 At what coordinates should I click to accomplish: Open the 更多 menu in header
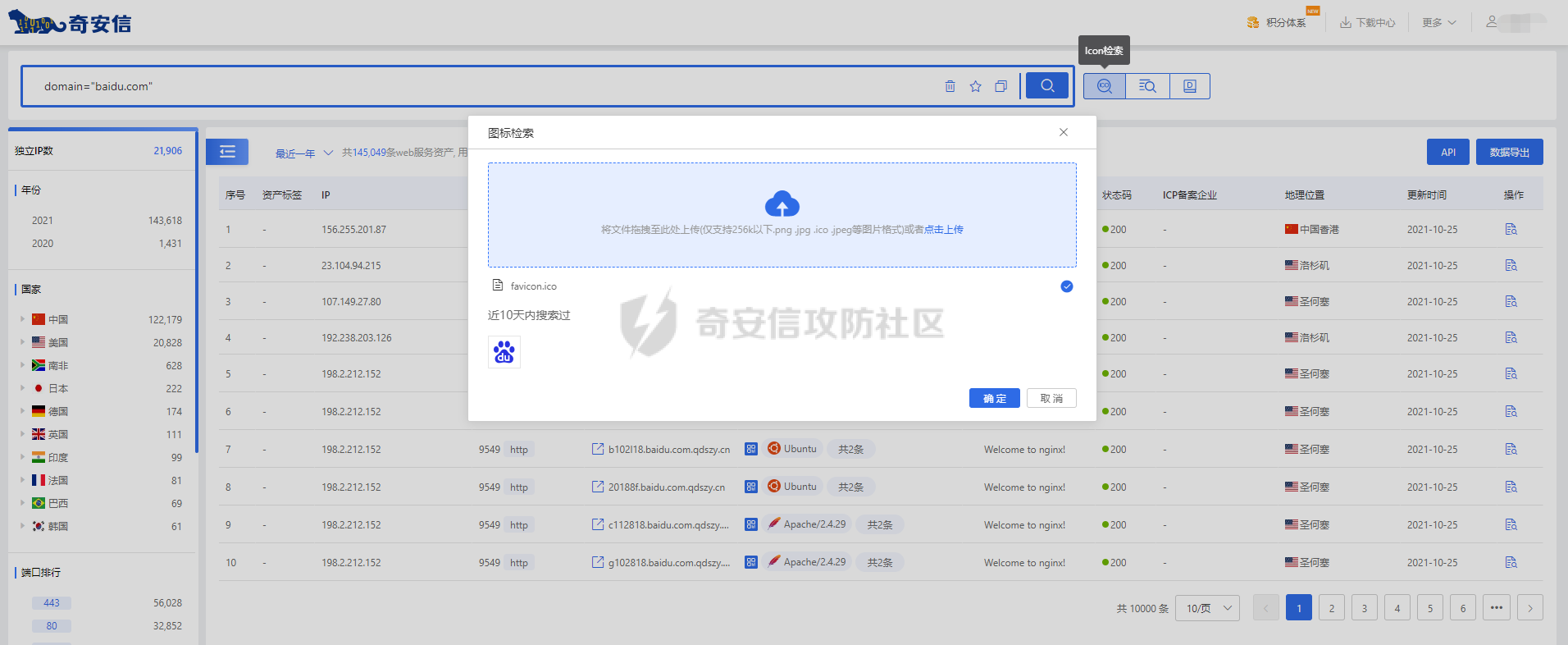[1438, 23]
